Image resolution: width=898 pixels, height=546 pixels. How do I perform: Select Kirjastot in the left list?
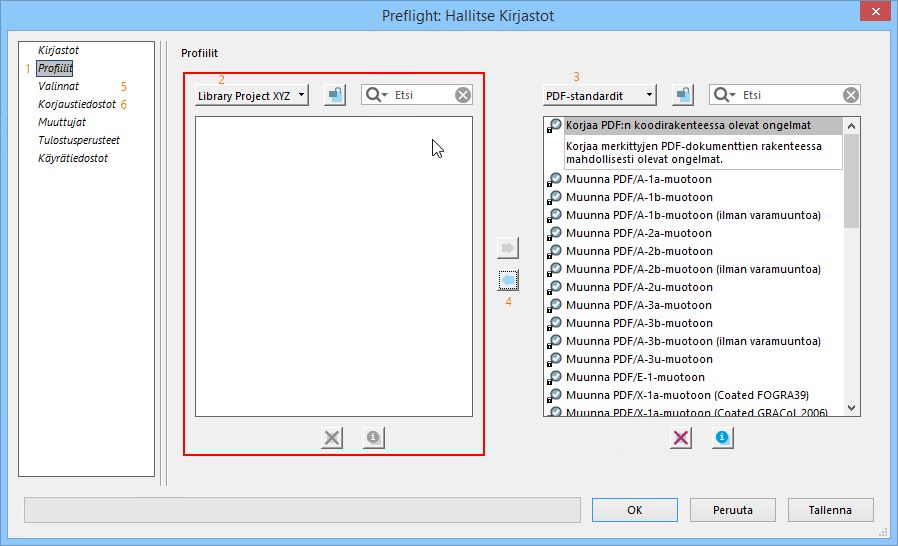tap(58, 50)
